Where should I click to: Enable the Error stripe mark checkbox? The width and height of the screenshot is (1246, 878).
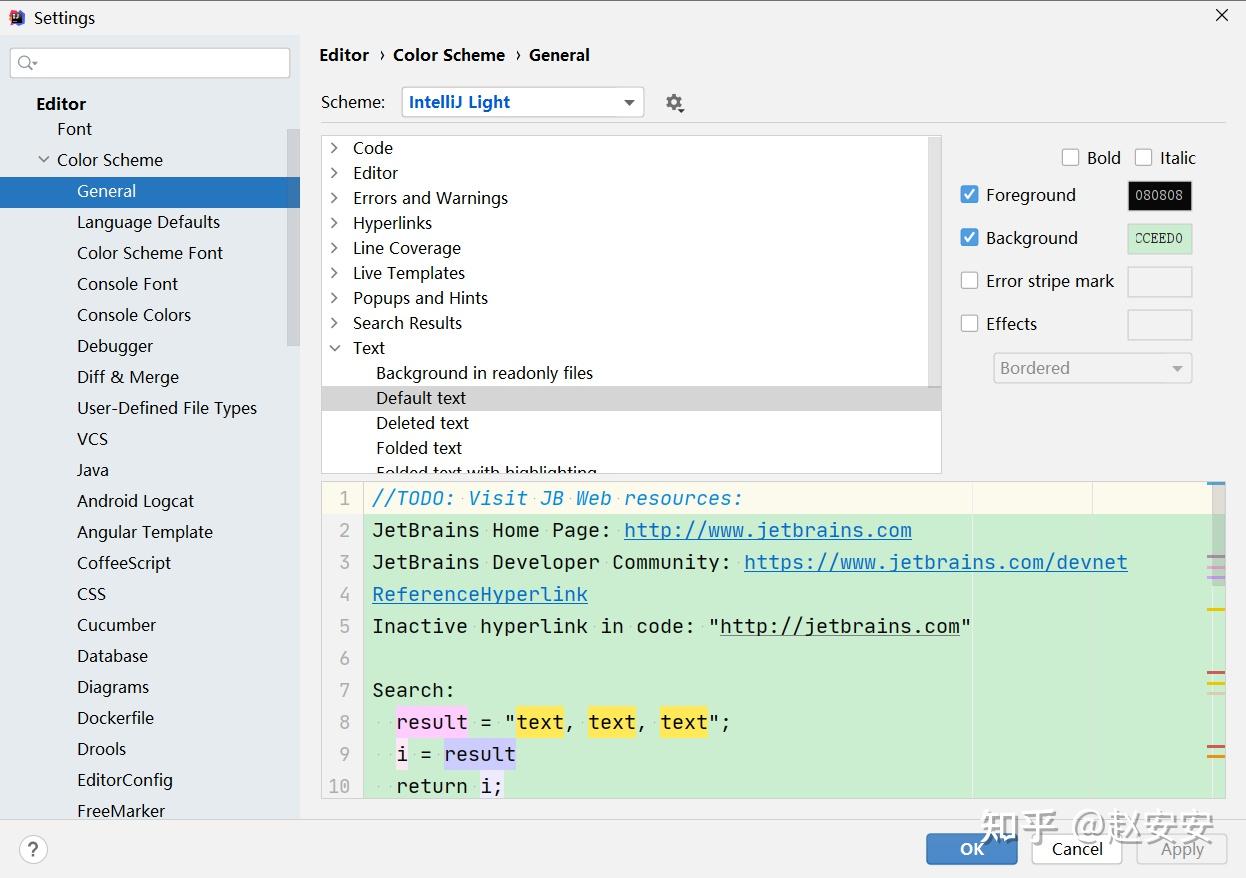click(969, 281)
